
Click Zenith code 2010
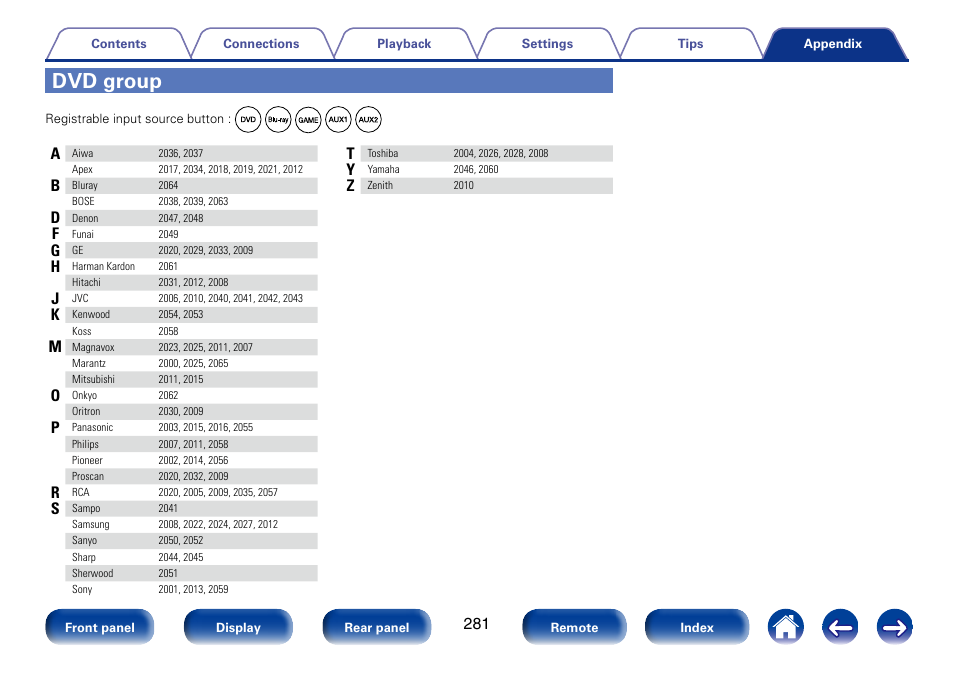pos(463,185)
